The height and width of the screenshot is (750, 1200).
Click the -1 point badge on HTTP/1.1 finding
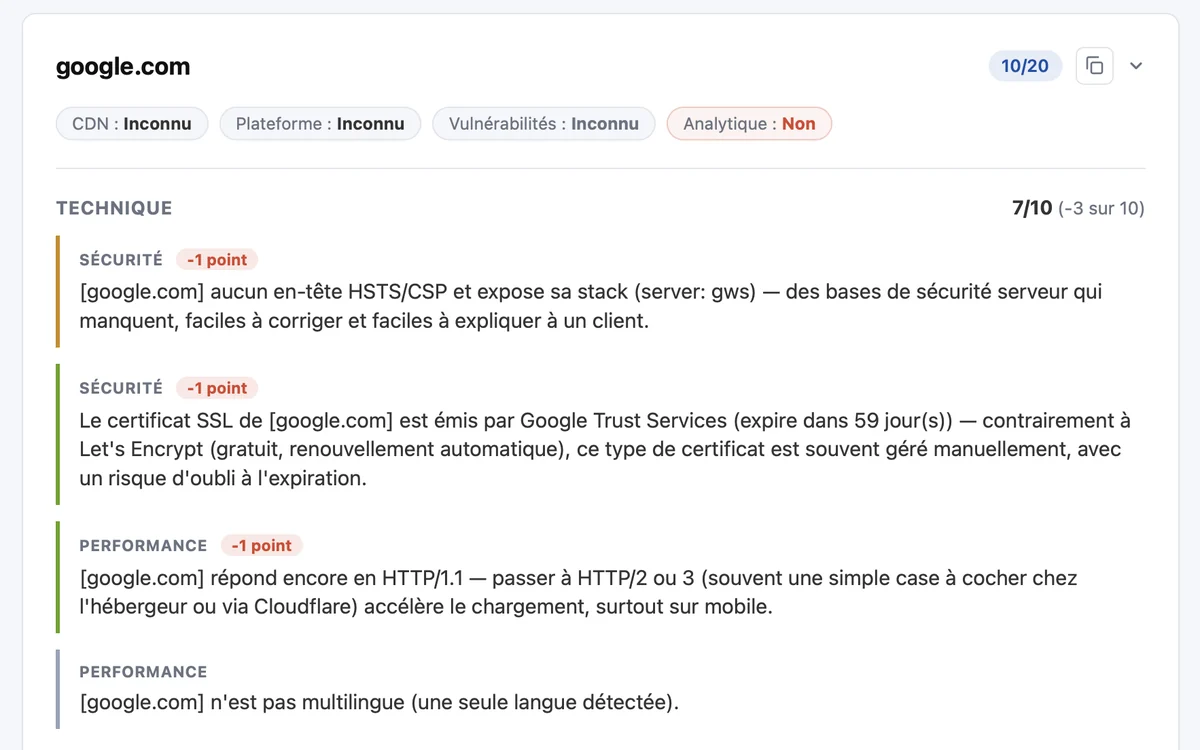coord(261,546)
